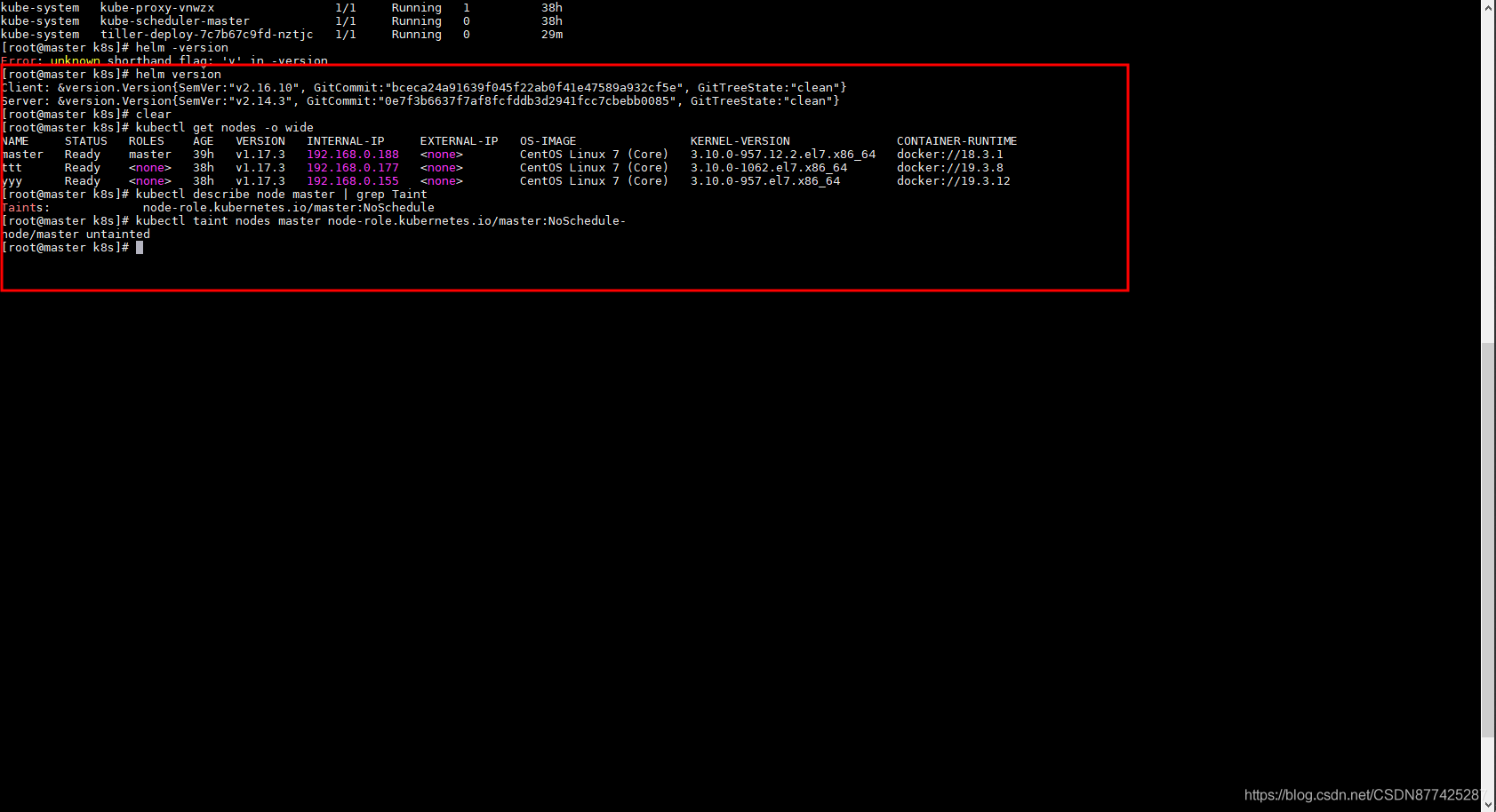
Task: Click the text 'node/master untainted'
Action: tap(76, 235)
